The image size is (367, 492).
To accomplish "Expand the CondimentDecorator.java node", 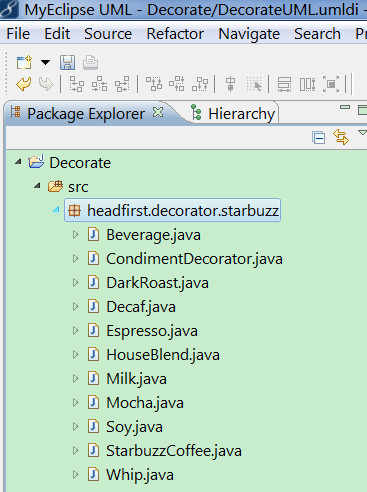I will tap(75, 258).
